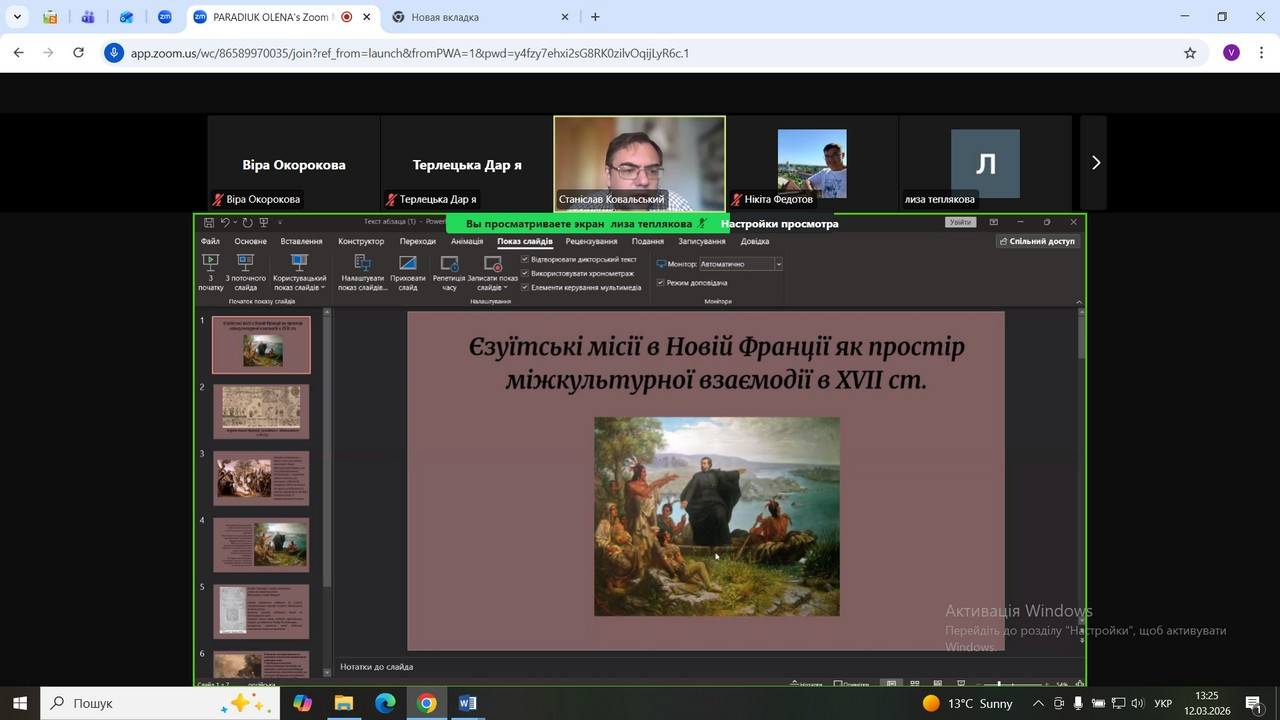Start slideshow from current slide
The height and width of the screenshot is (720, 1280).
click(x=245, y=263)
